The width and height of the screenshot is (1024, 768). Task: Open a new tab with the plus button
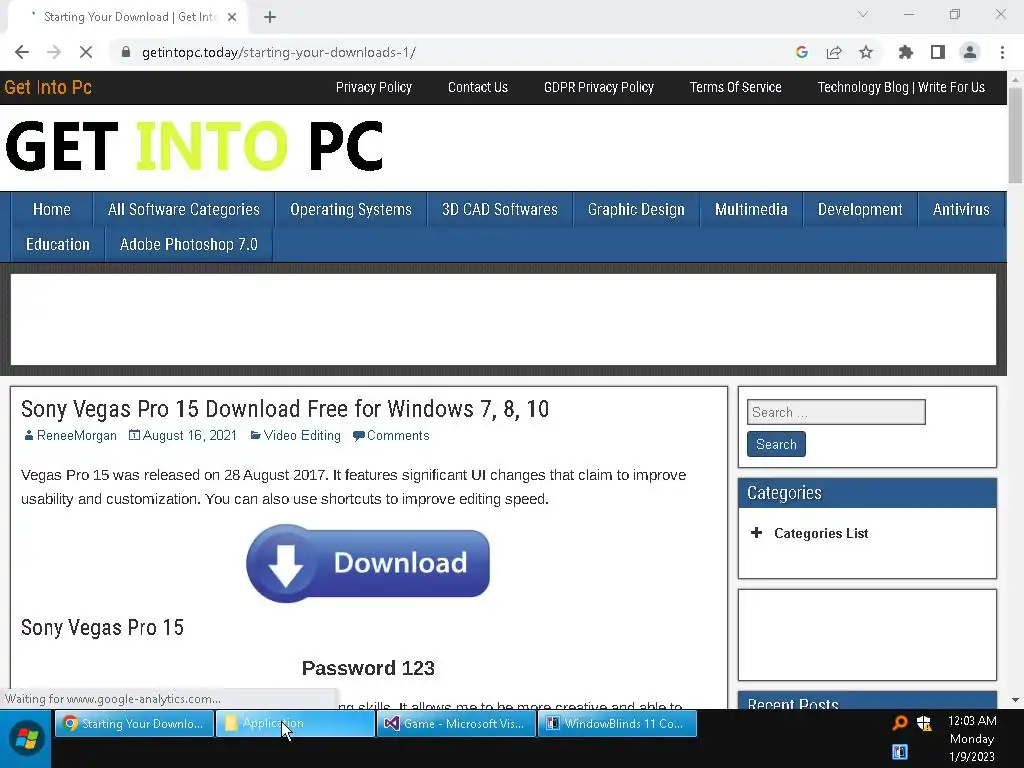coord(270,17)
